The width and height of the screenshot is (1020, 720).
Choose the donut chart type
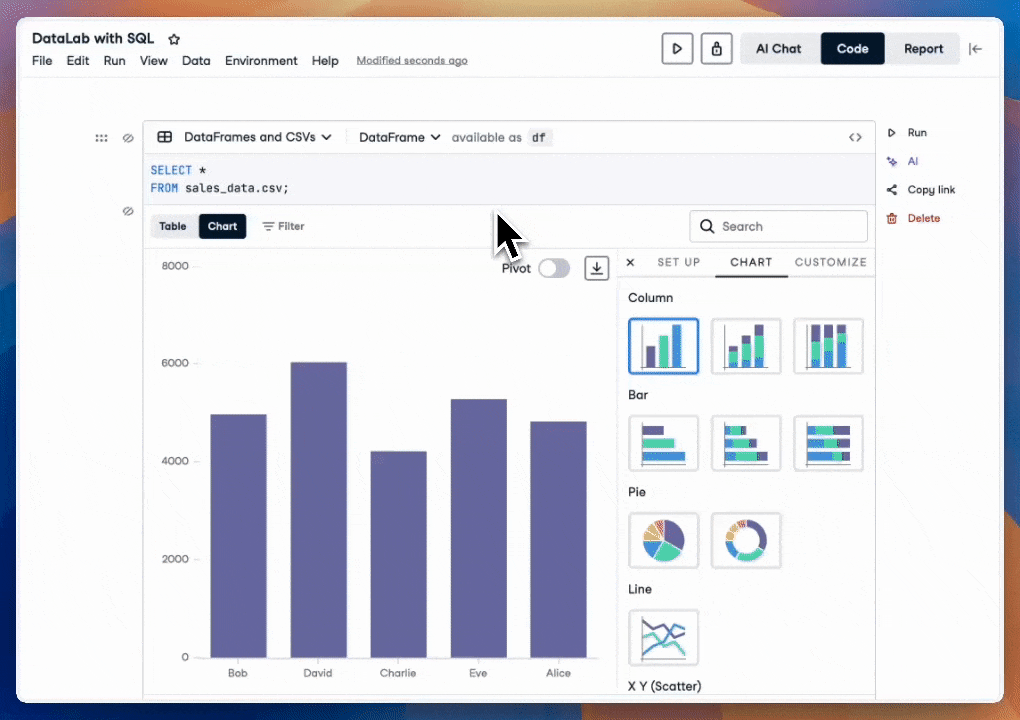click(x=746, y=540)
